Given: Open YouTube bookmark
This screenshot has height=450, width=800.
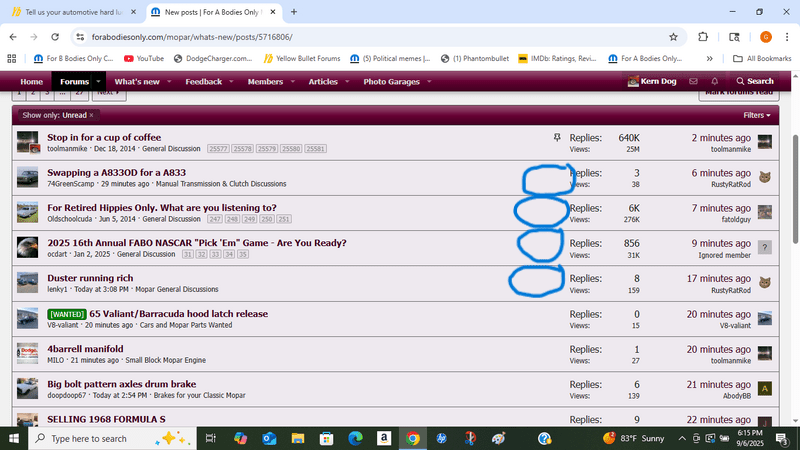Looking at the screenshot, I should point(144,59).
